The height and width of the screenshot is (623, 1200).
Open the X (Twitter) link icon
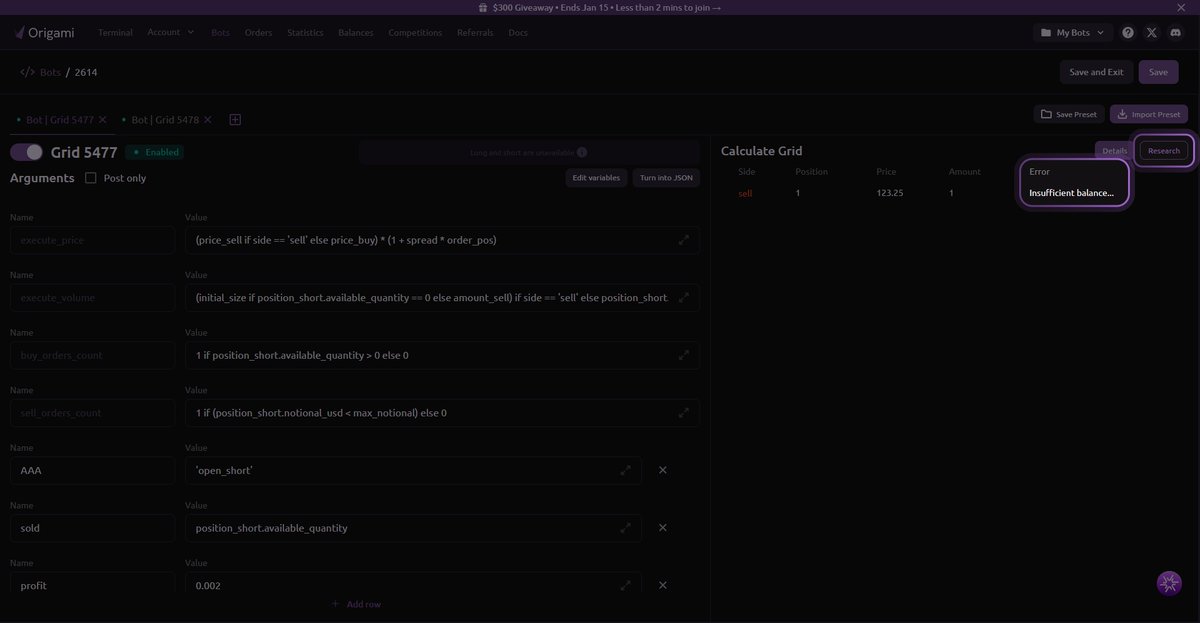coord(1152,32)
